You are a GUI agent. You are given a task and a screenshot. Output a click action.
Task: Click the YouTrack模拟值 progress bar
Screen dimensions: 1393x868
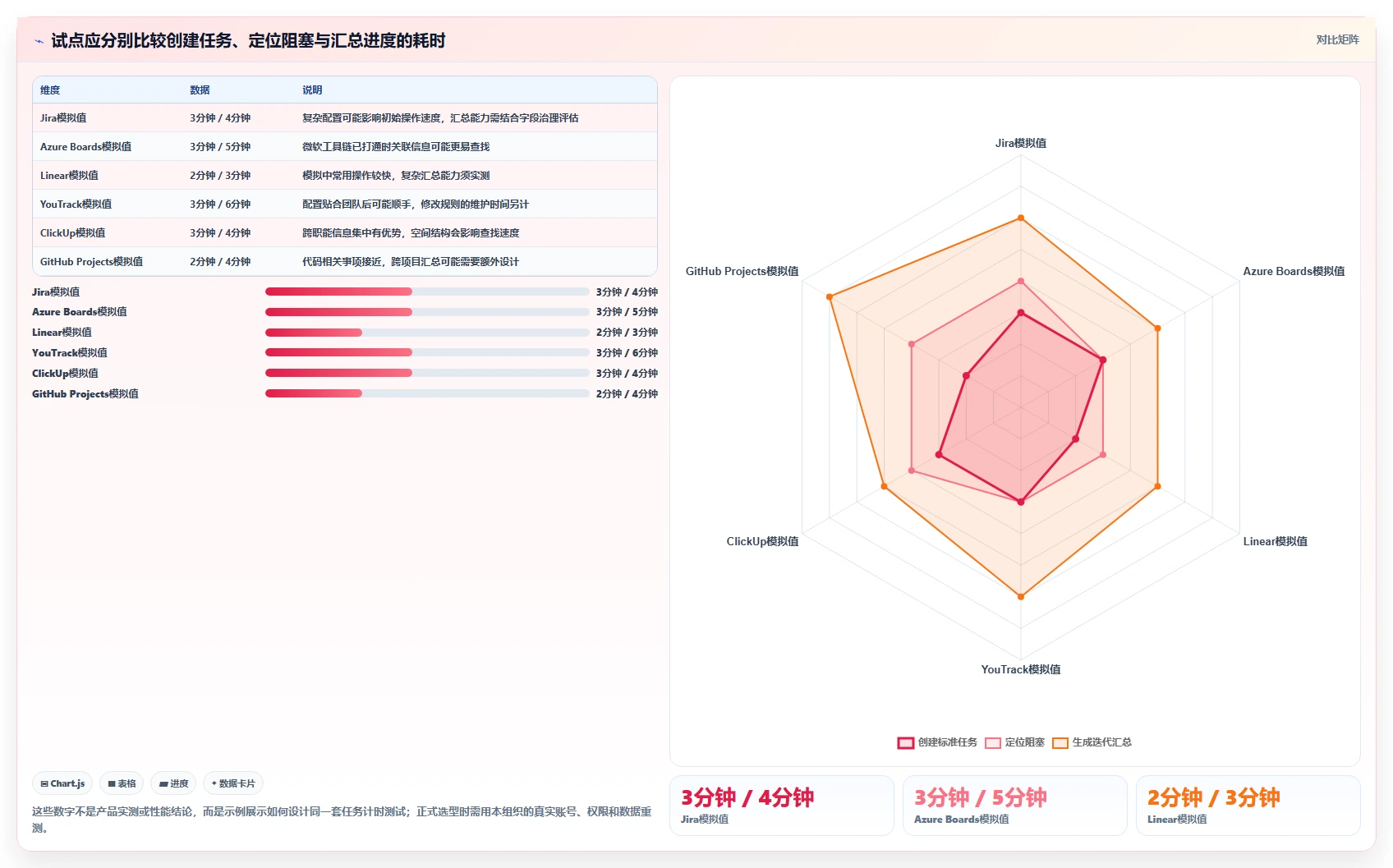pyautogui.click(x=427, y=352)
